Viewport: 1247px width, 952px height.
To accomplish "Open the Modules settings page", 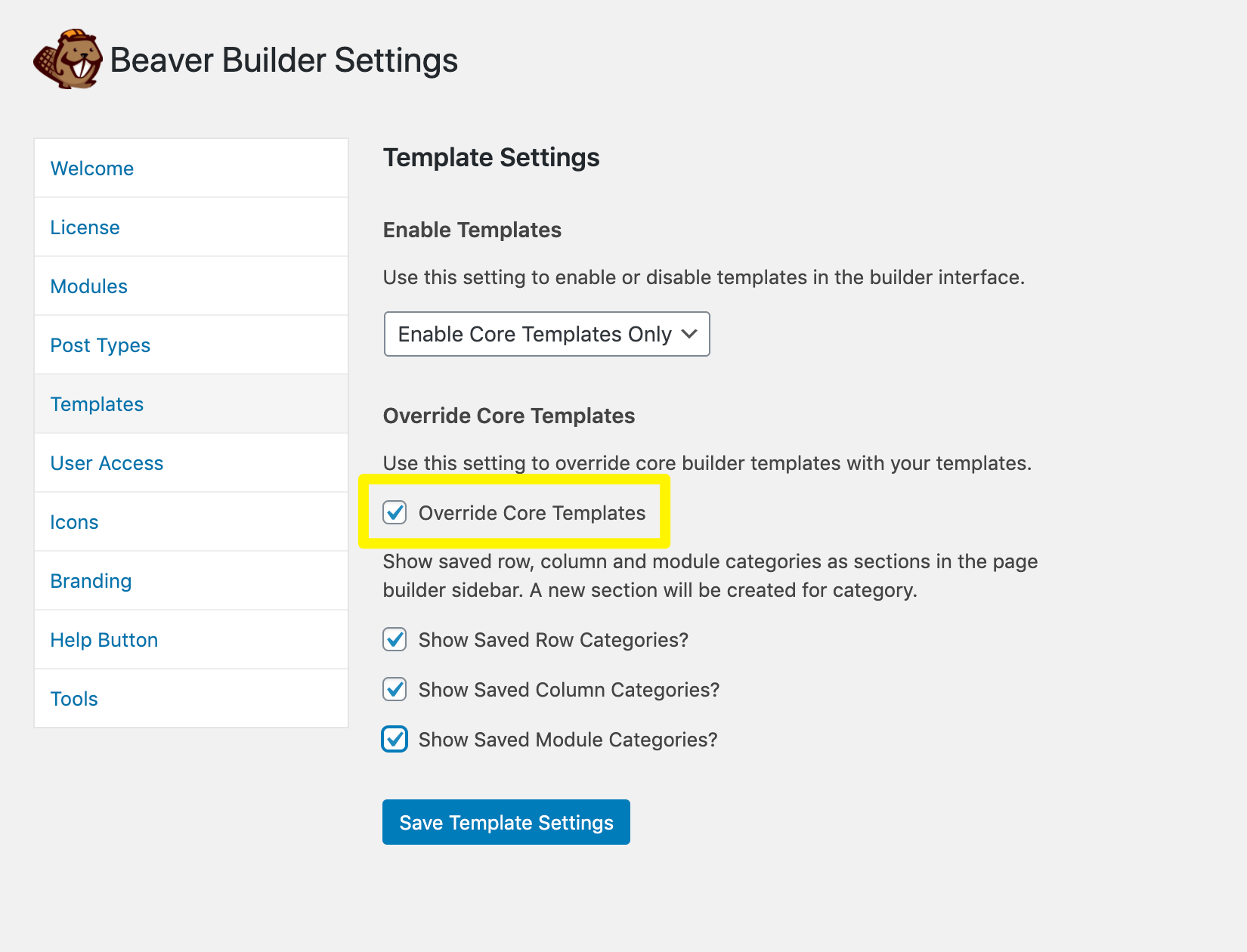I will [88, 286].
